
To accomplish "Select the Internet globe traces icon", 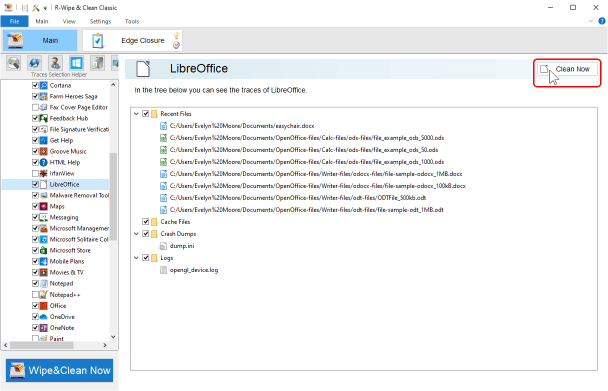I will pos(35,63).
